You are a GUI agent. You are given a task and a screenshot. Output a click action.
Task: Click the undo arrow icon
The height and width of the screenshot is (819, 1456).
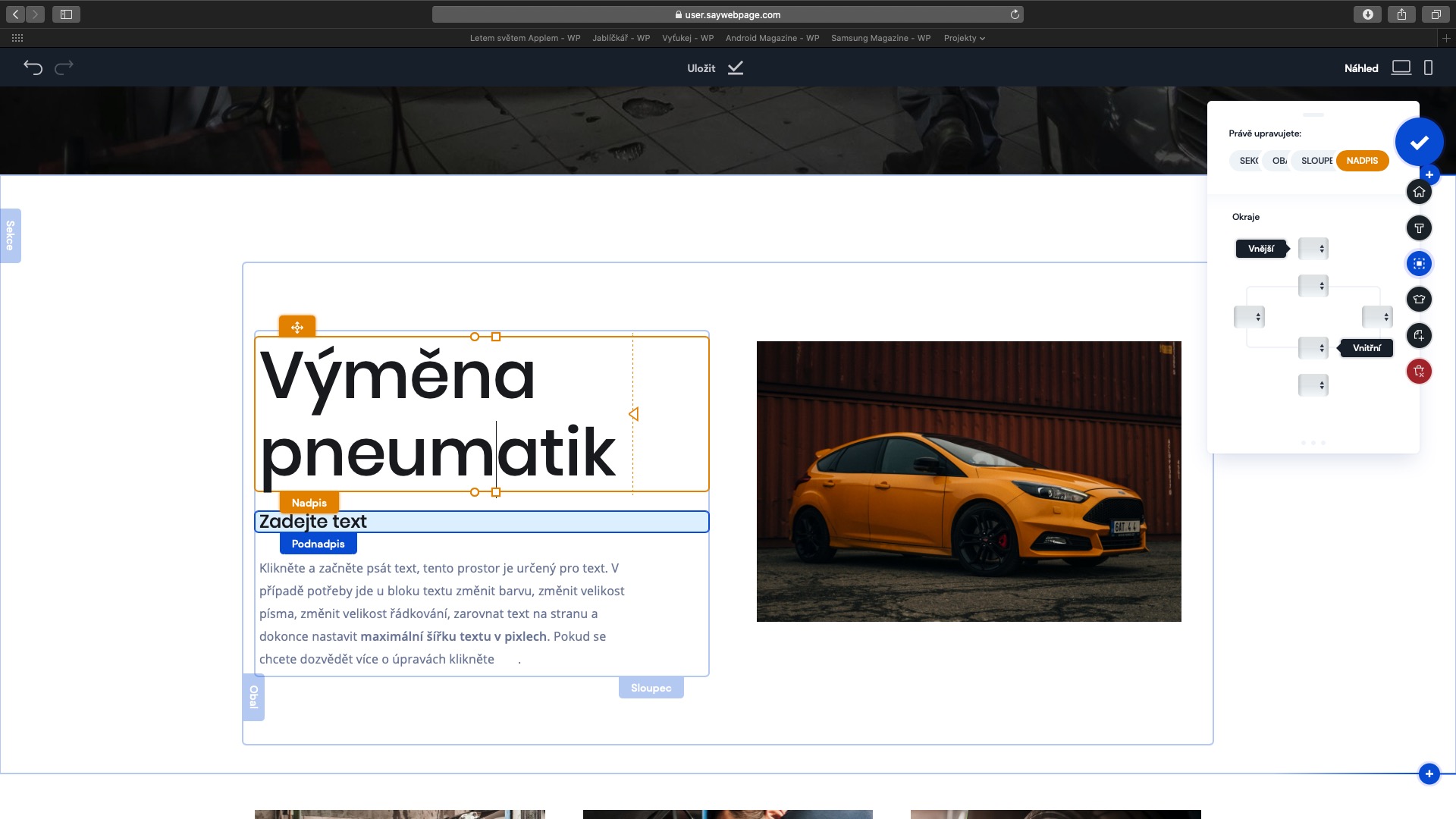tap(33, 67)
